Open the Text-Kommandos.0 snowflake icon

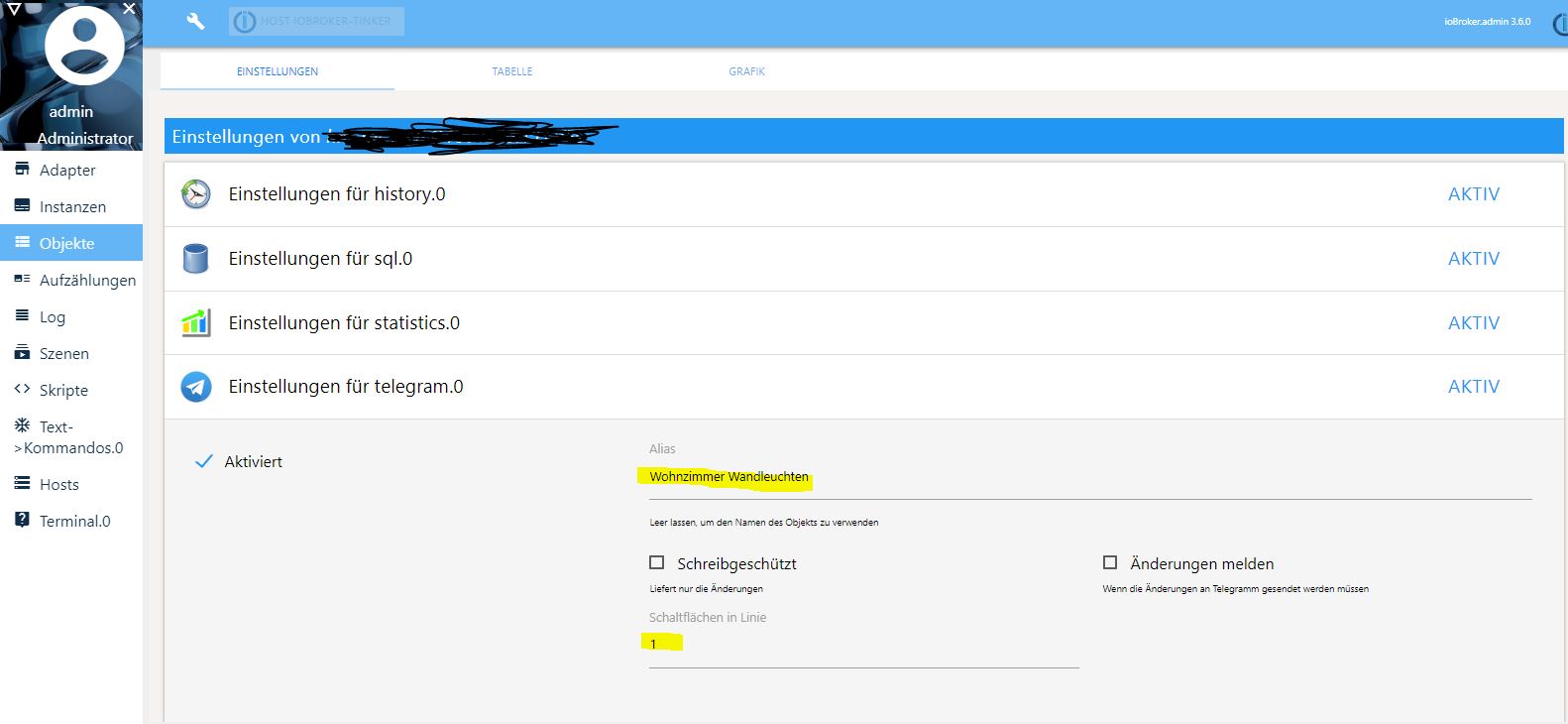22,425
